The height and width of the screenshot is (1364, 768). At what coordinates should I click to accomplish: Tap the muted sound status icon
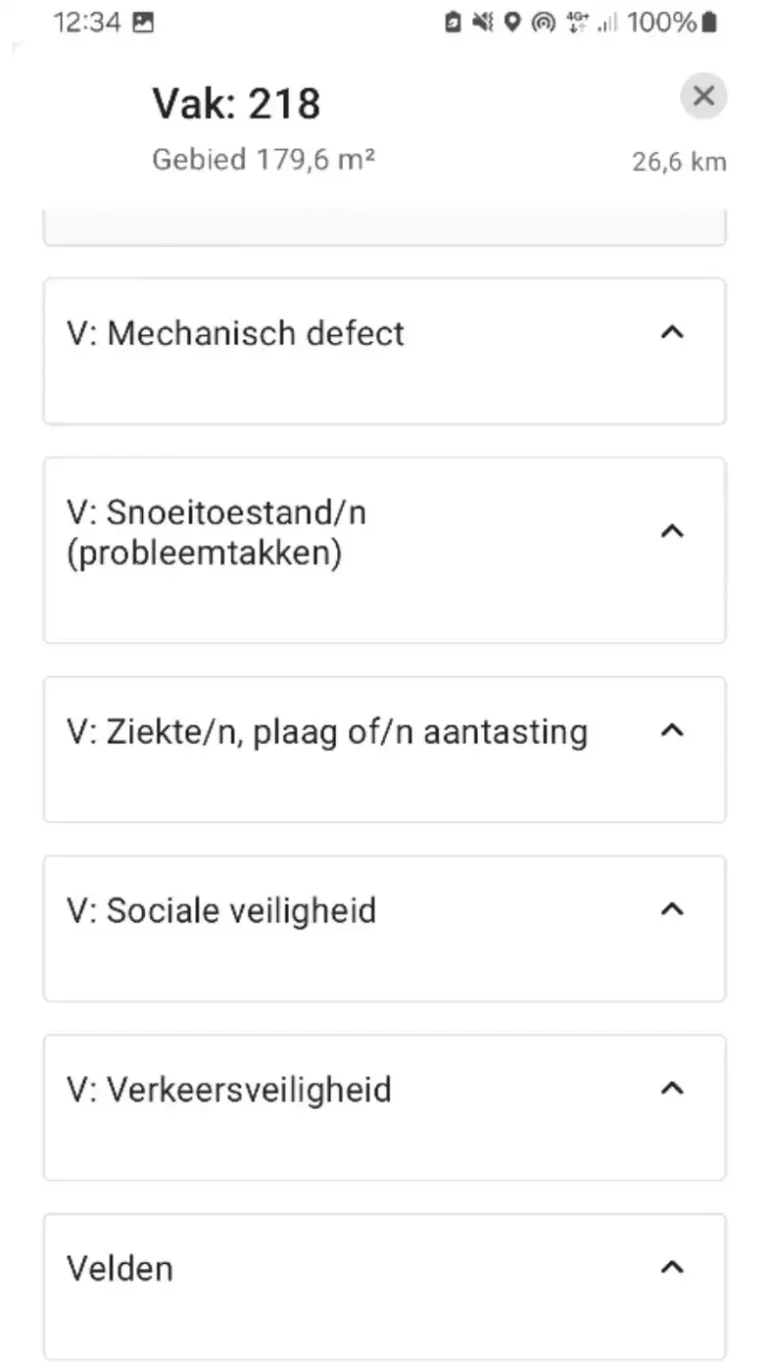point(484,23)
